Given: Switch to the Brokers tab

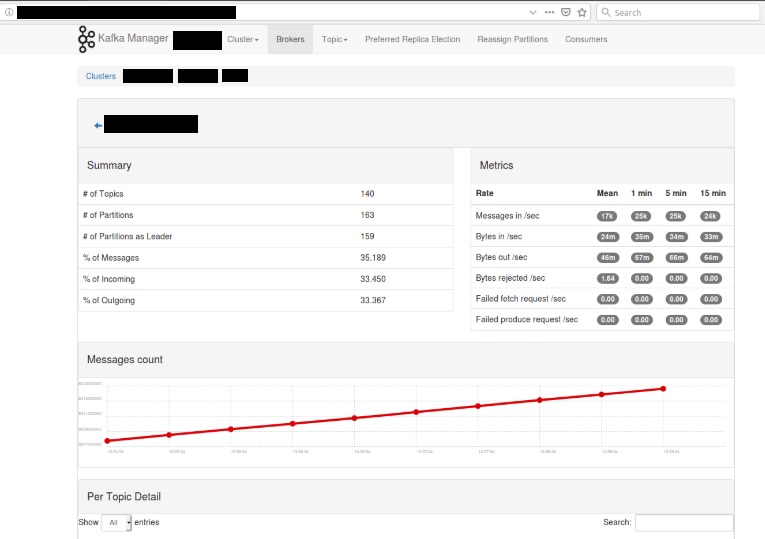Looking at the screenshot, I should pos(290,40).
